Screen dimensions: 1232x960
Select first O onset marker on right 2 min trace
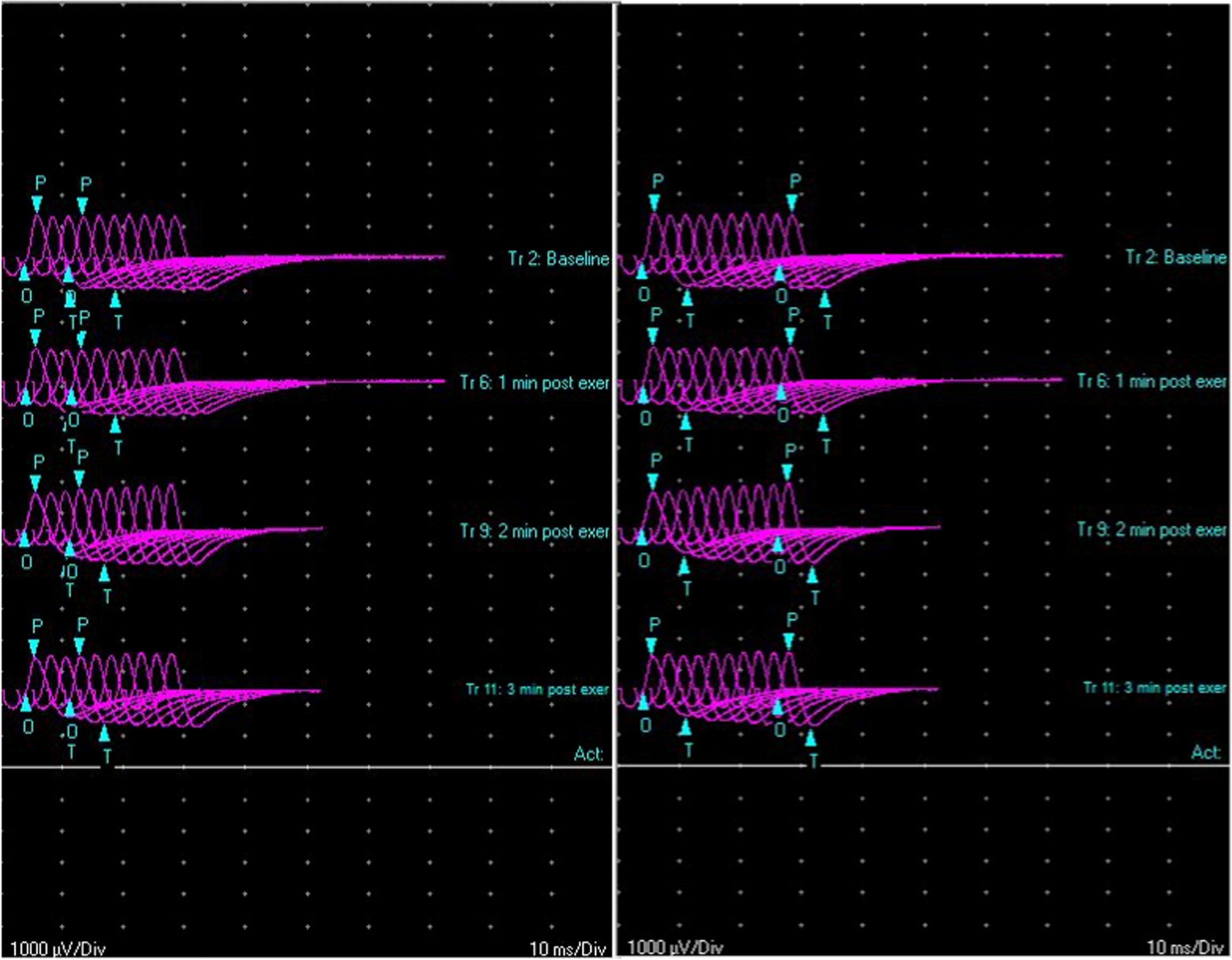pos(641,537)
